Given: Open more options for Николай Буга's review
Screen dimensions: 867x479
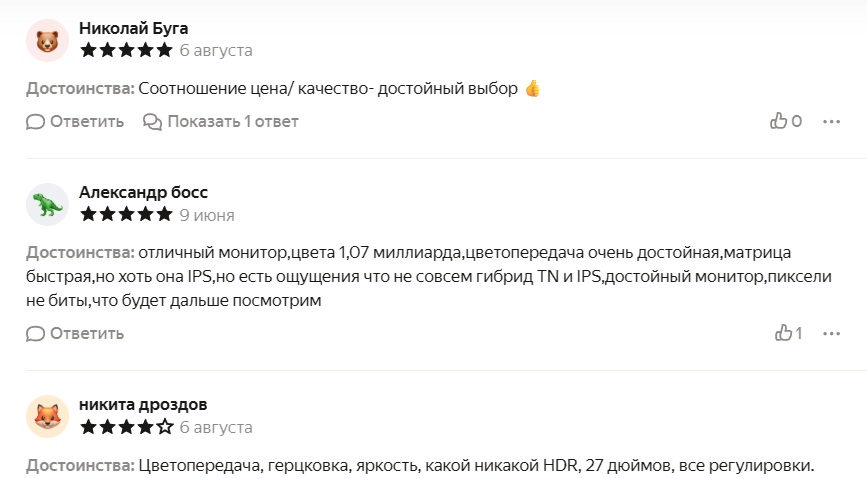Looking at the screenshot, I should coord(831,121).
